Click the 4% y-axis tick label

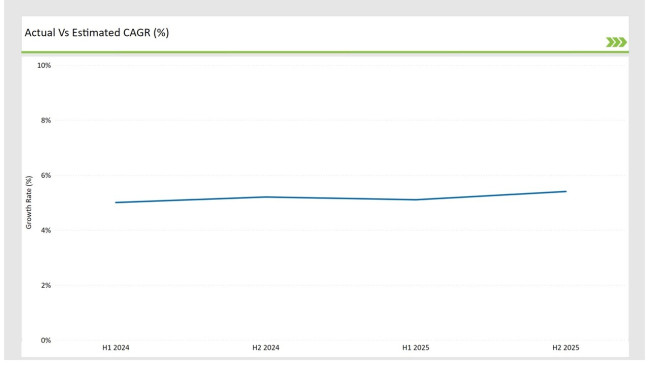tap(46, 230)
